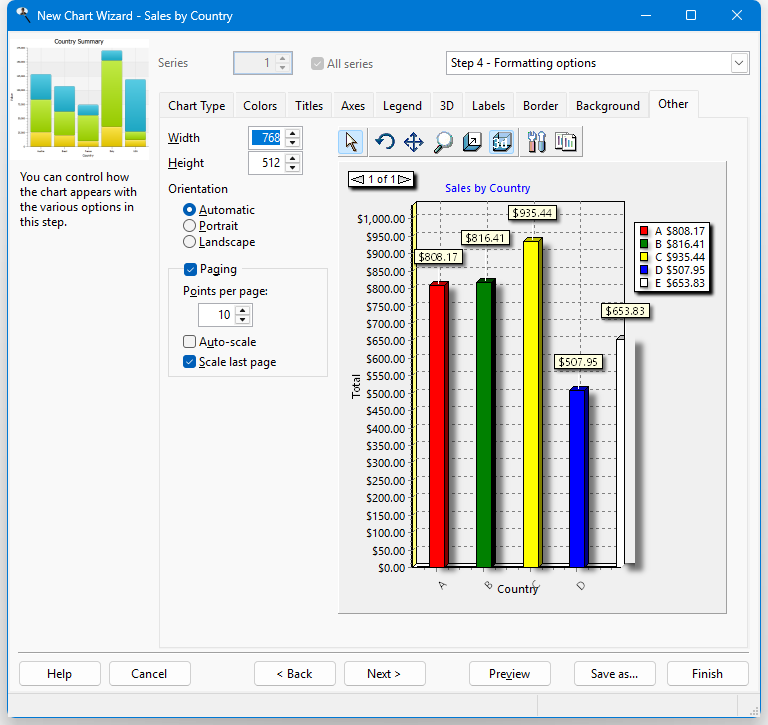
Task: Select the Landscape orientation option
Action: pyautogui.click(x=189, y=242)
